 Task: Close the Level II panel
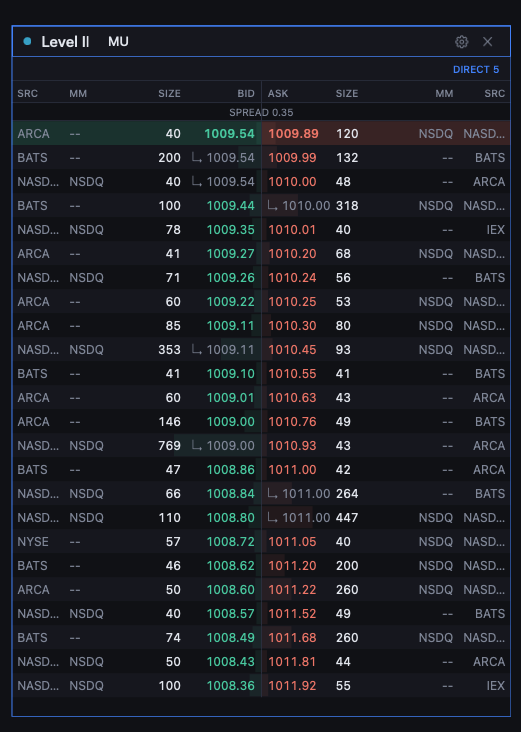[x=487, y=42]
